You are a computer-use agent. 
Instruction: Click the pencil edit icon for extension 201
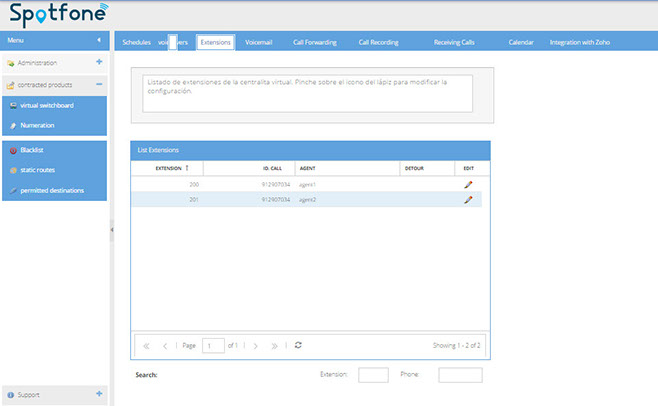467,200
